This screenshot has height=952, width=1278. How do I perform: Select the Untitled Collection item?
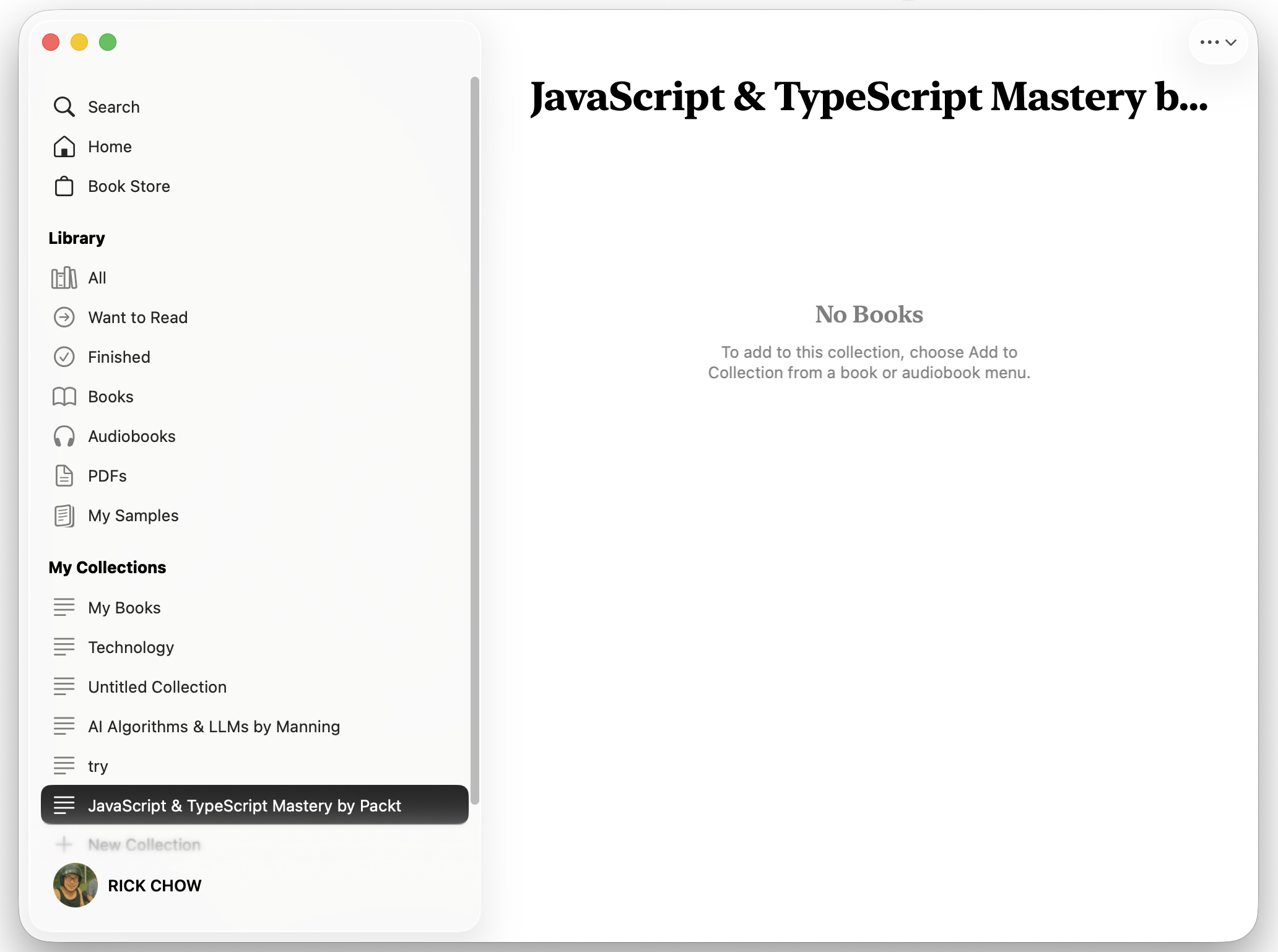point(157,687)
